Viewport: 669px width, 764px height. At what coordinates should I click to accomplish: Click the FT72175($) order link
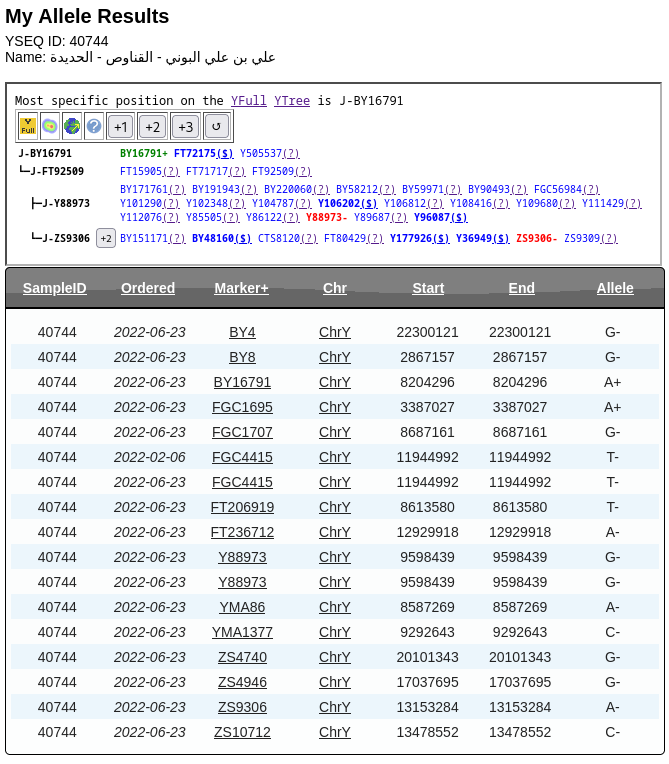click(x=204, y=153)
